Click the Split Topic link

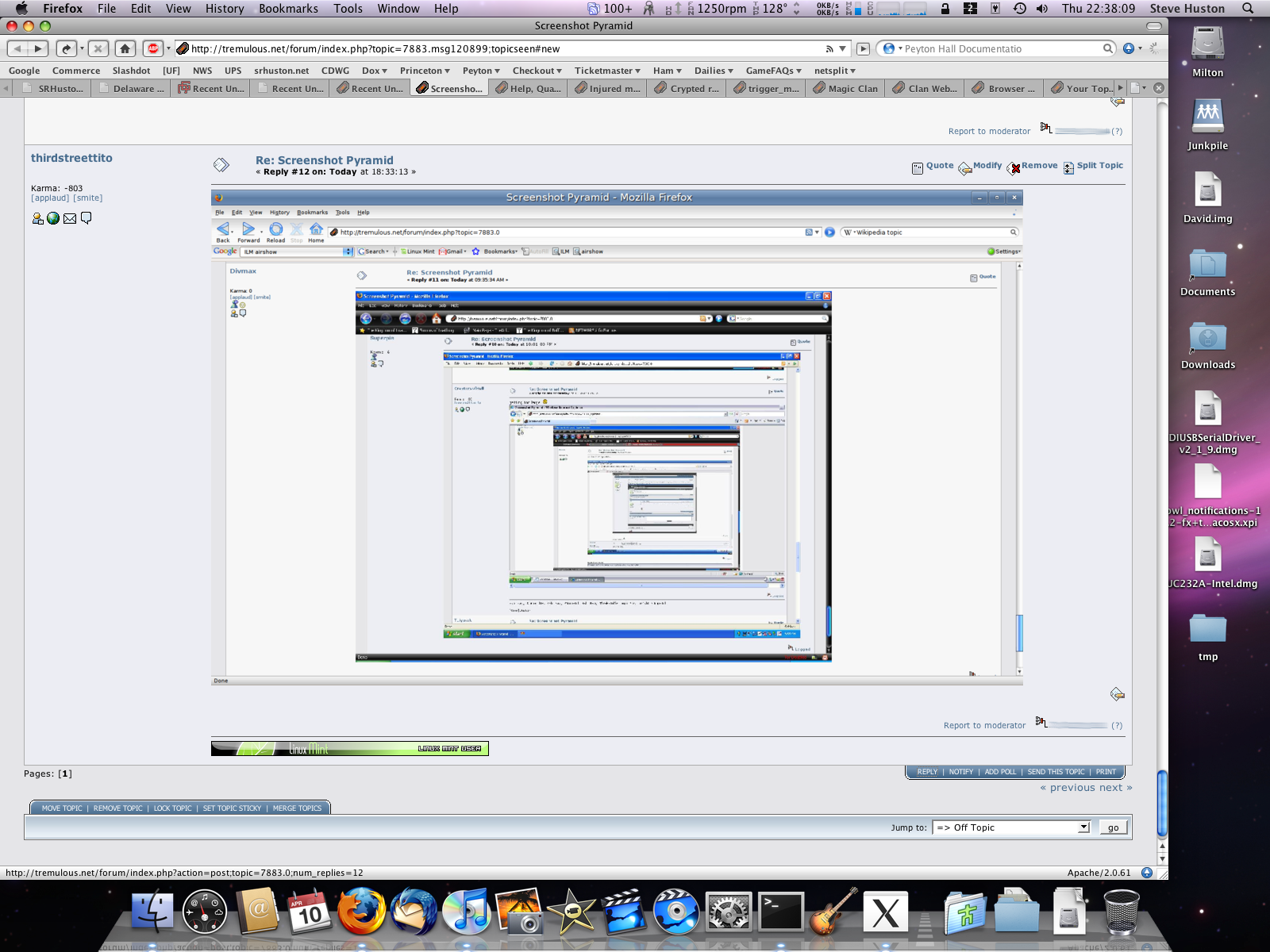[1099, 166]
